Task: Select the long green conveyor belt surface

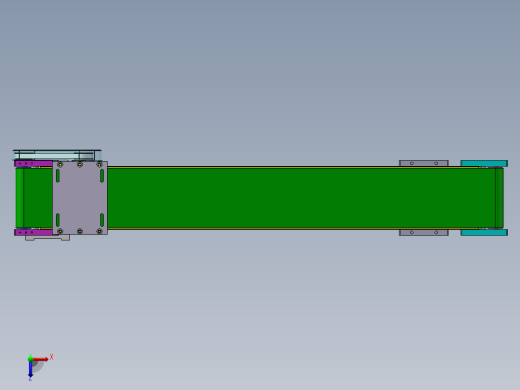Action: pos(300,198)
